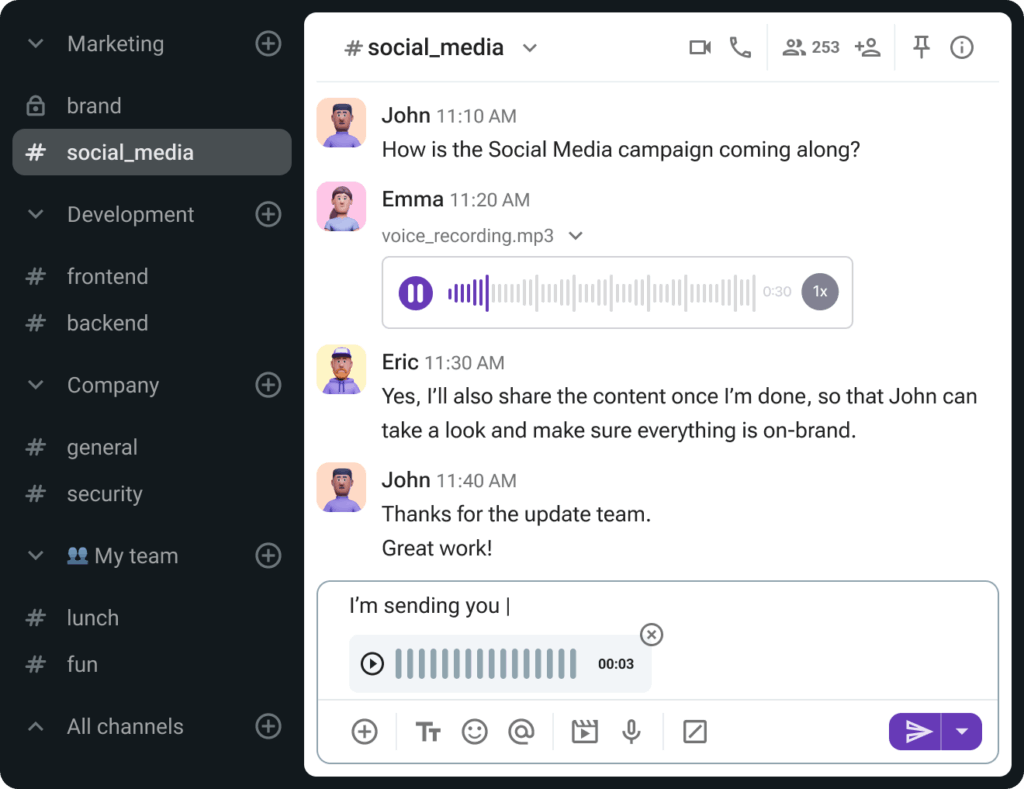
Task: Open channel info icon
Action: [x=961, y=48]
